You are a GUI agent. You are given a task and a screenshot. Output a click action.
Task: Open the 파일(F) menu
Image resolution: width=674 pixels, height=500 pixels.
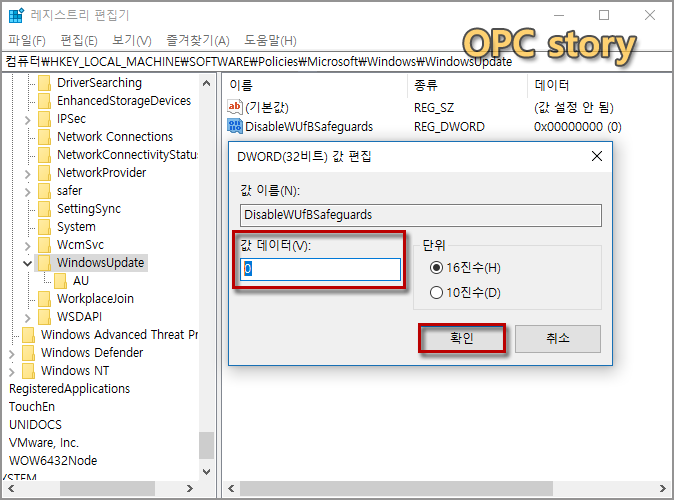point(27,40)
